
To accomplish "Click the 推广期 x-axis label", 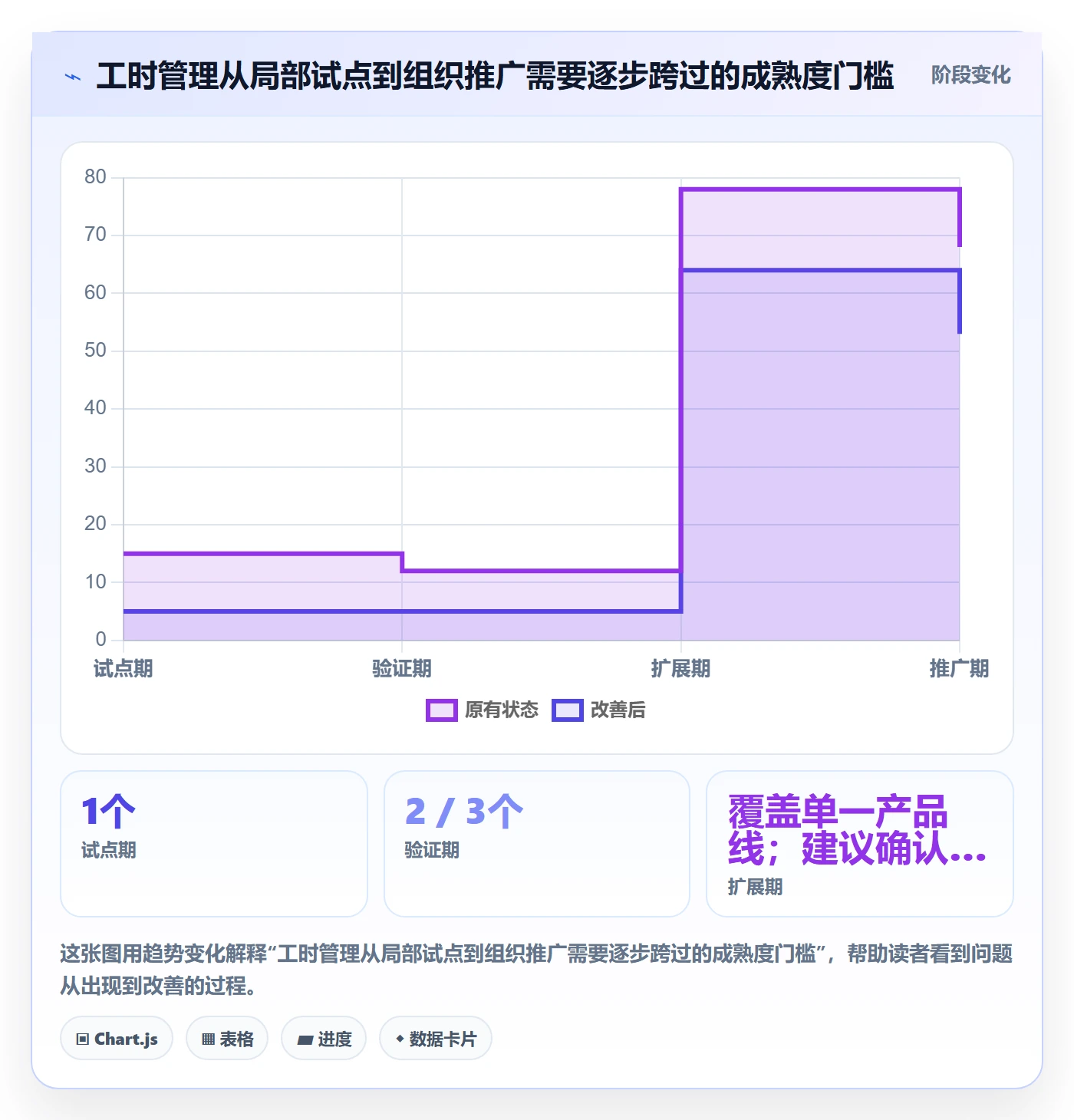I will click(959, 669).
